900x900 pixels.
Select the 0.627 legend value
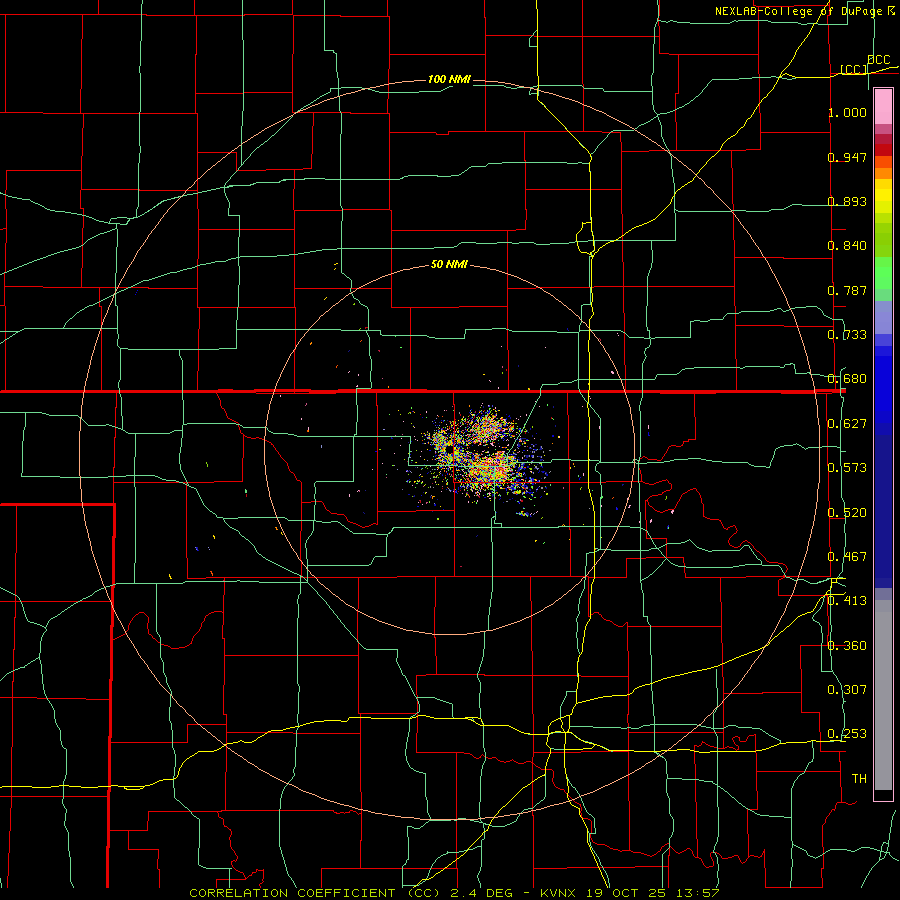click(x=847, y=423)
